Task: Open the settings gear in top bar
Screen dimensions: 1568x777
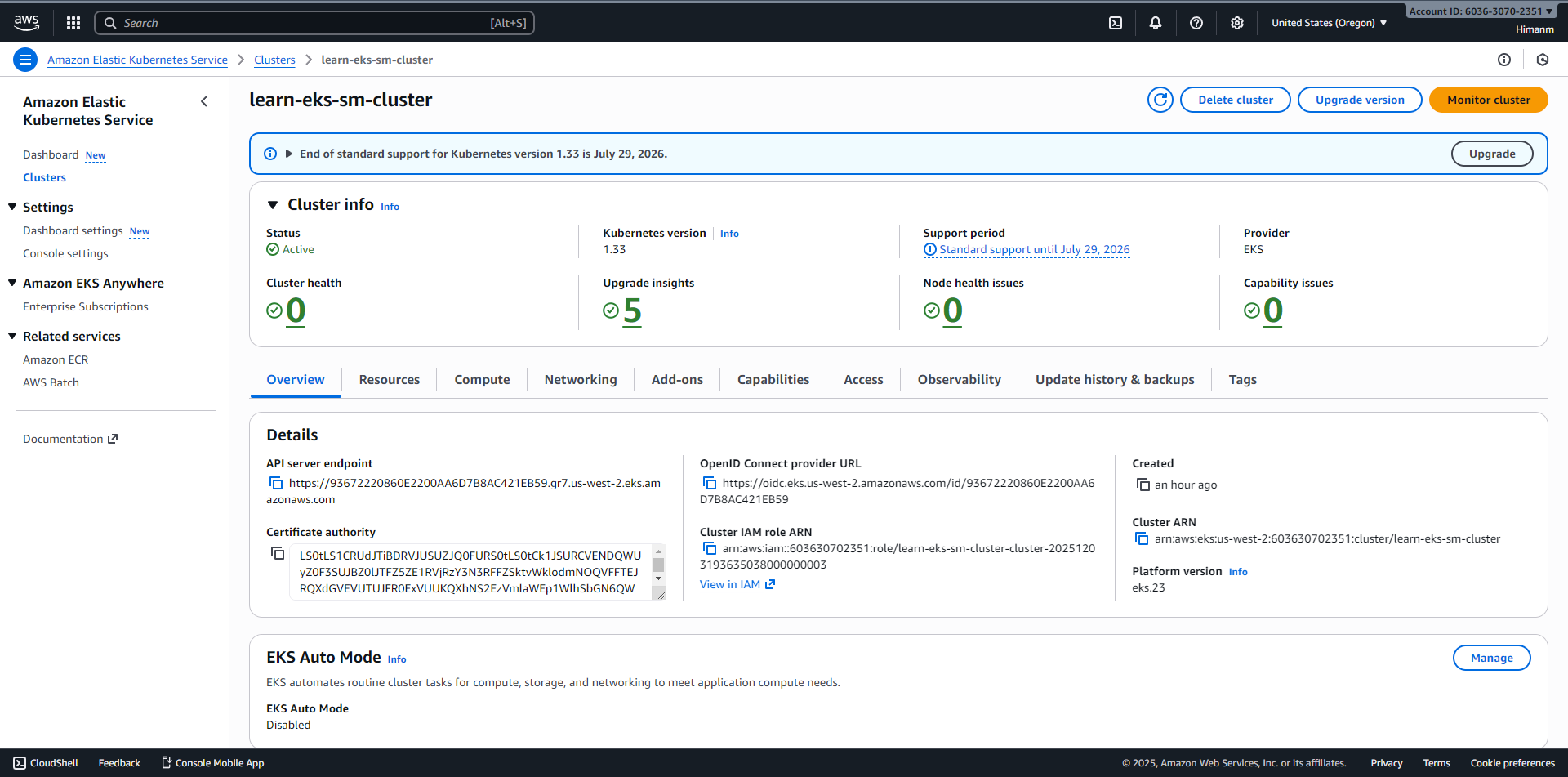Action: 1237,23
